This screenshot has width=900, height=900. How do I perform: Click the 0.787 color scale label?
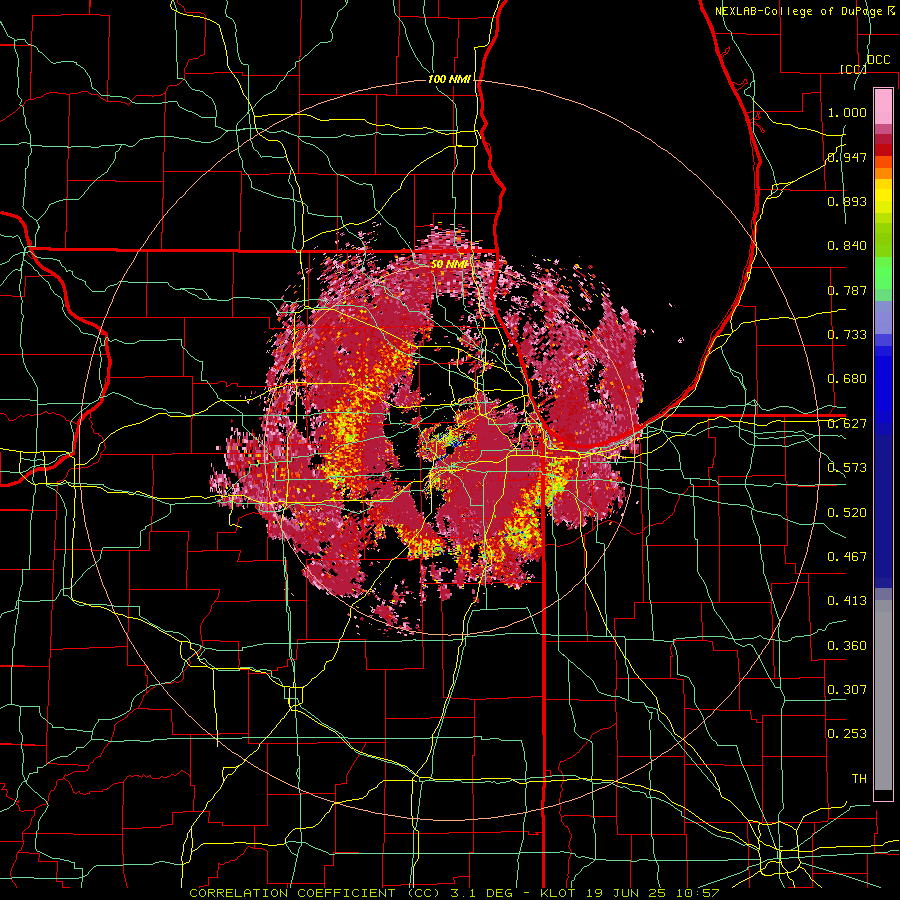847,290
